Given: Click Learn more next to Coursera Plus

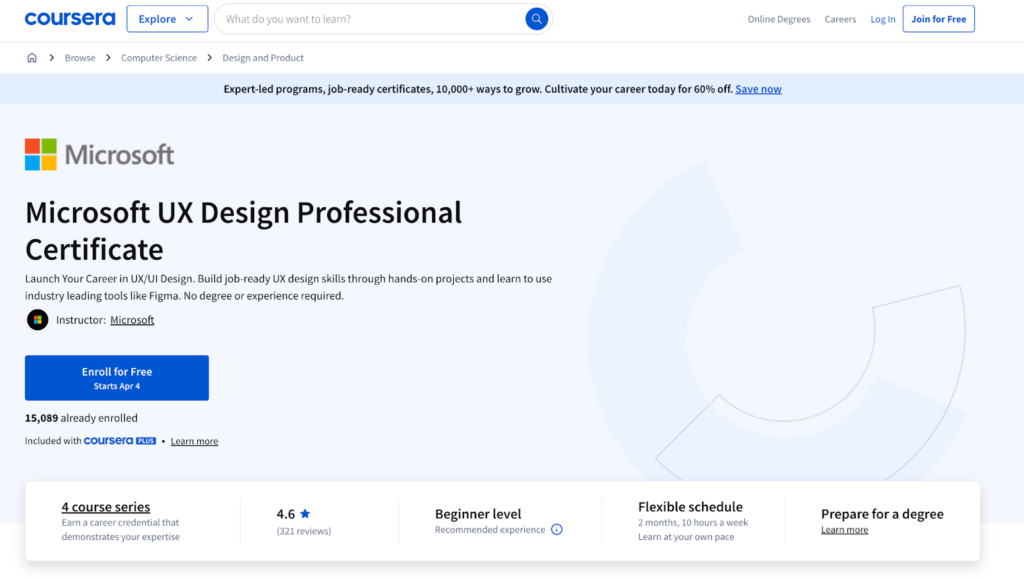Looking at the screenshot, I should (x=194, y=441).
